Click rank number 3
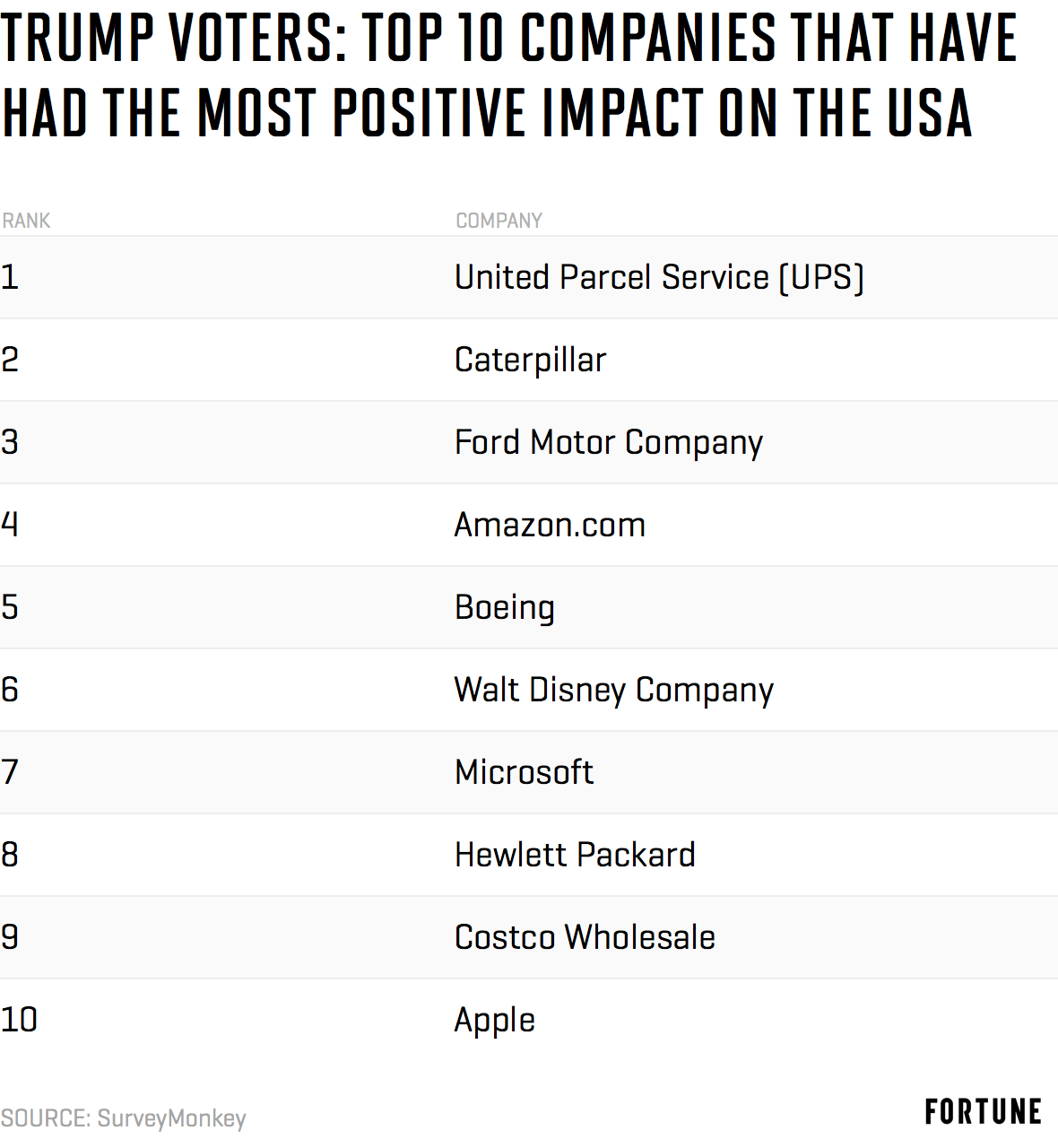The image size is (1058, 1148). point(10,442)
